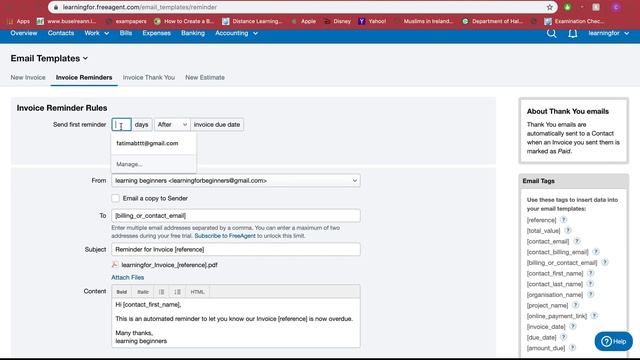
Task: Bookmark this page with the star icon
Action: (550, 7)
